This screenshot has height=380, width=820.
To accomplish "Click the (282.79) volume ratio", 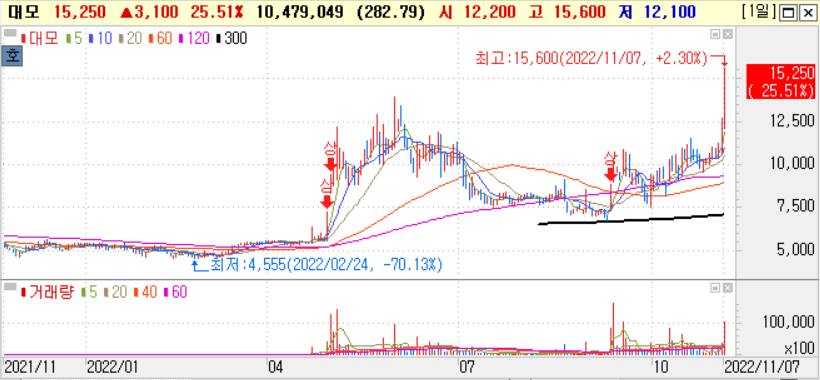I will point(390,11).
